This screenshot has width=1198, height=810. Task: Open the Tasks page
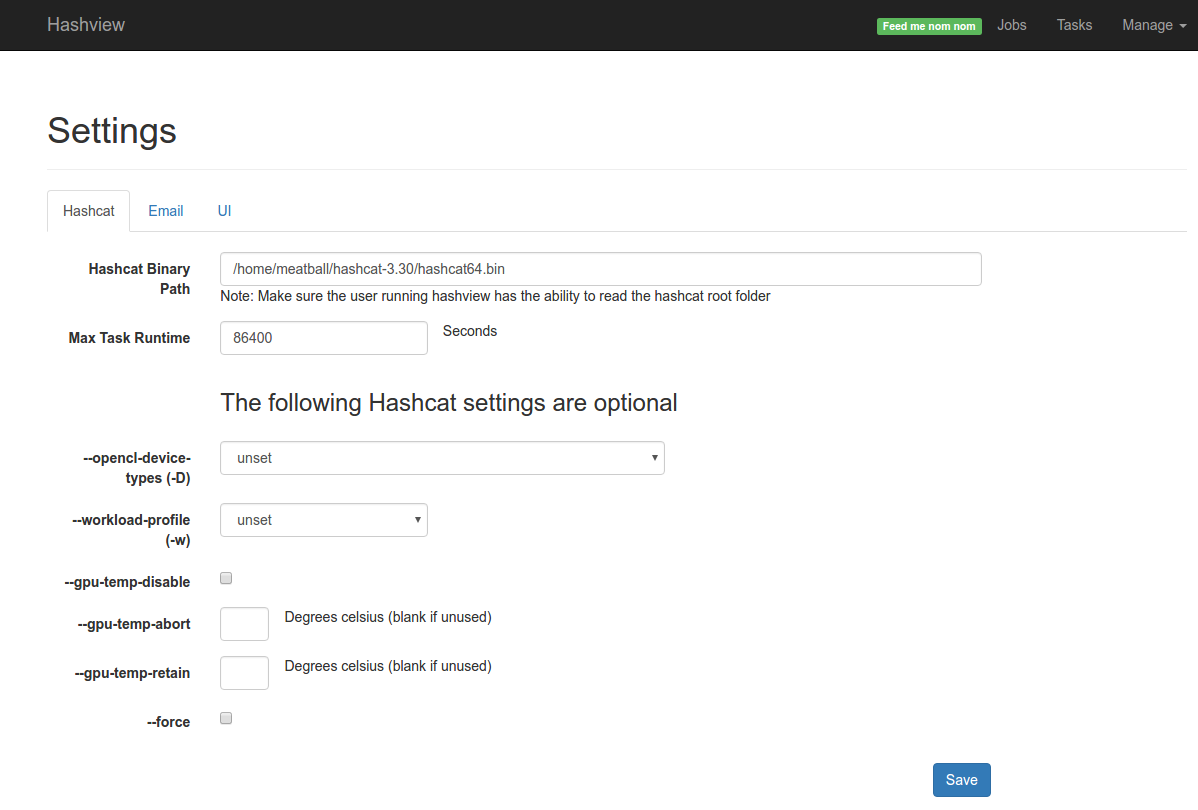tap(1074, 25)
